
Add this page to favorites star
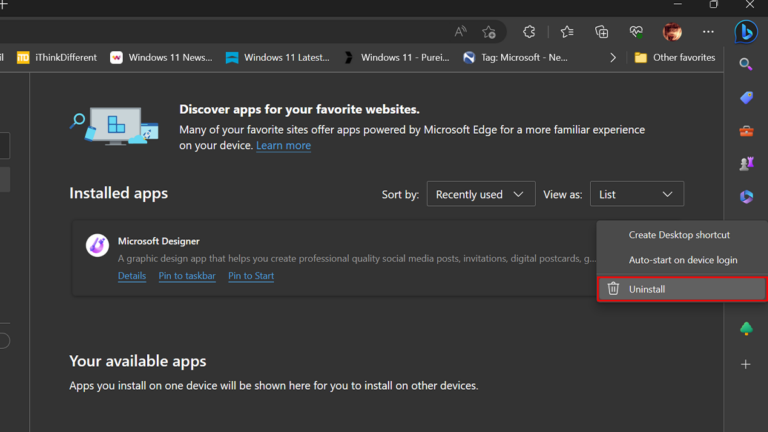488,32
